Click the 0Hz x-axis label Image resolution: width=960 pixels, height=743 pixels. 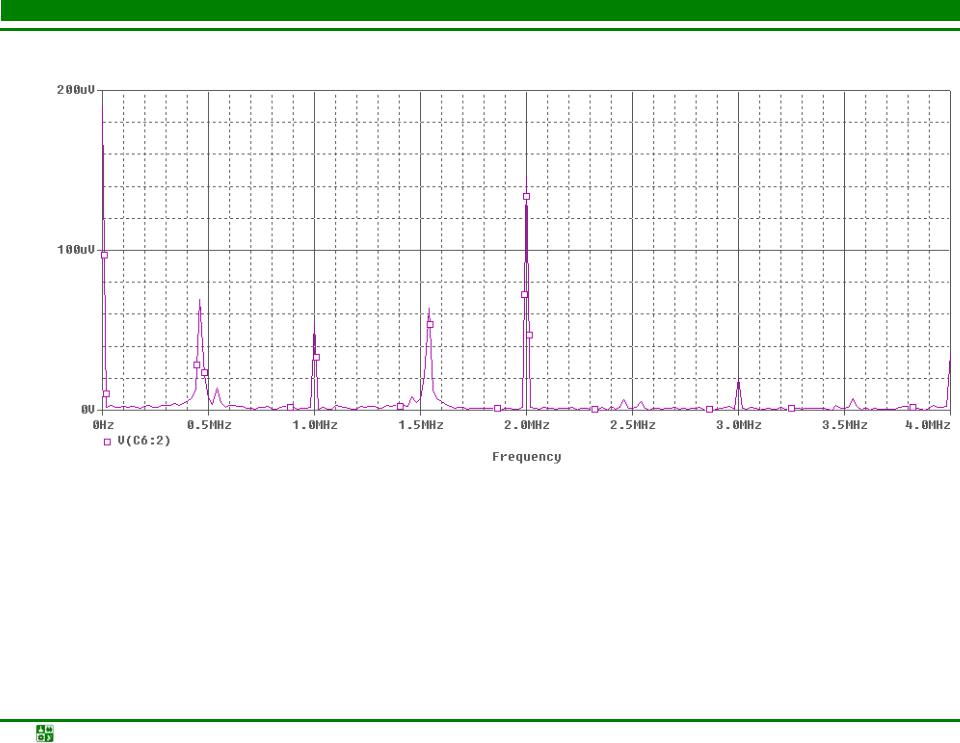point(103,425)
